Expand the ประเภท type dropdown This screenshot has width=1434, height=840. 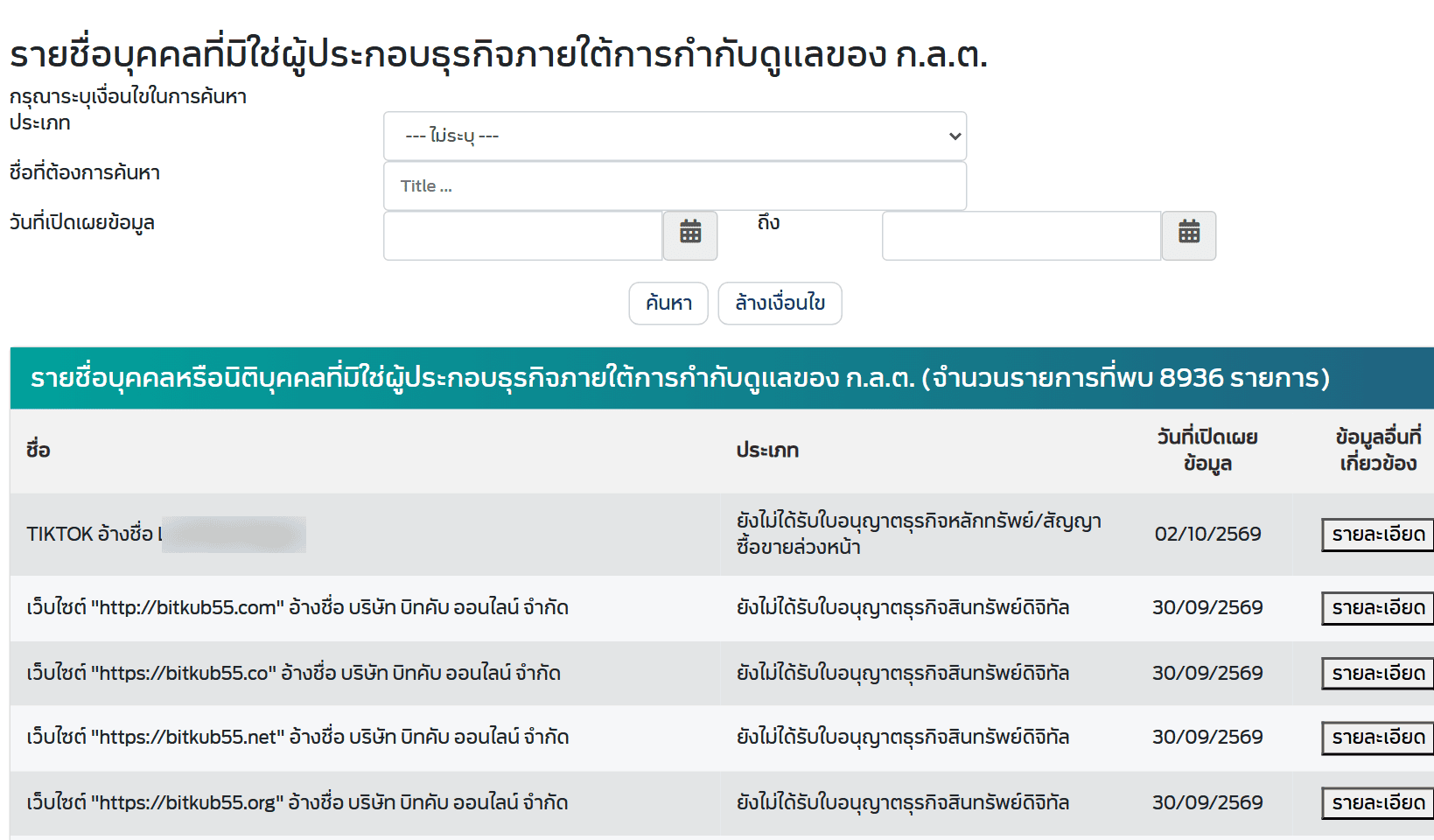(675, 136)
